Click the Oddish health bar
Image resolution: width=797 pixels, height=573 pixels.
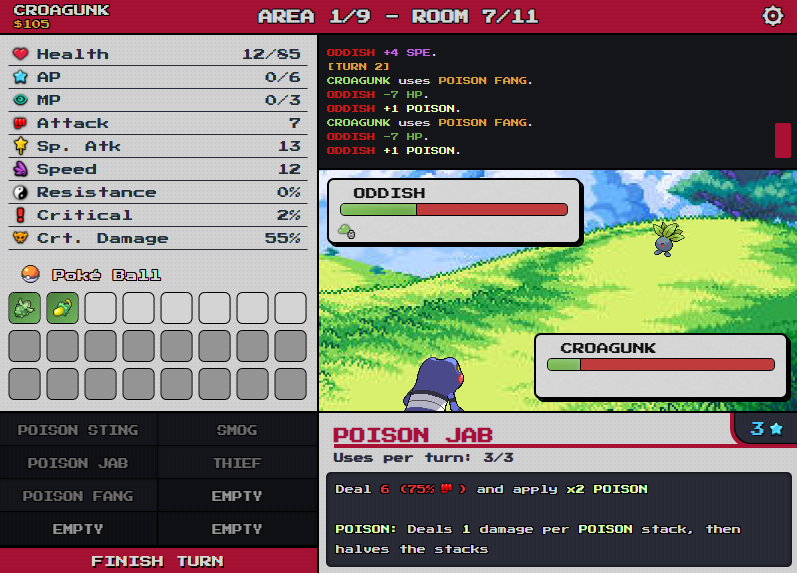(x=453, y=209)
